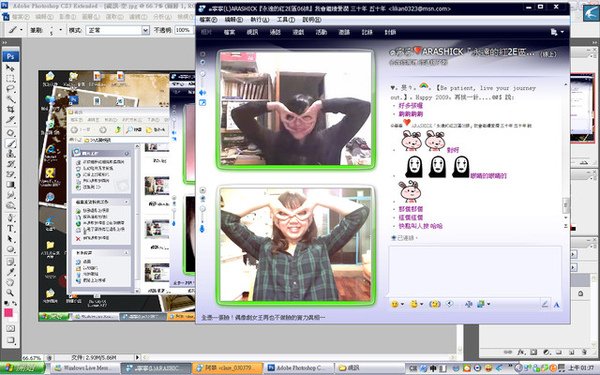Open the brush preset picker arrow
The height and width of the screenshot is (375, 600).
(x=60, y=30)
